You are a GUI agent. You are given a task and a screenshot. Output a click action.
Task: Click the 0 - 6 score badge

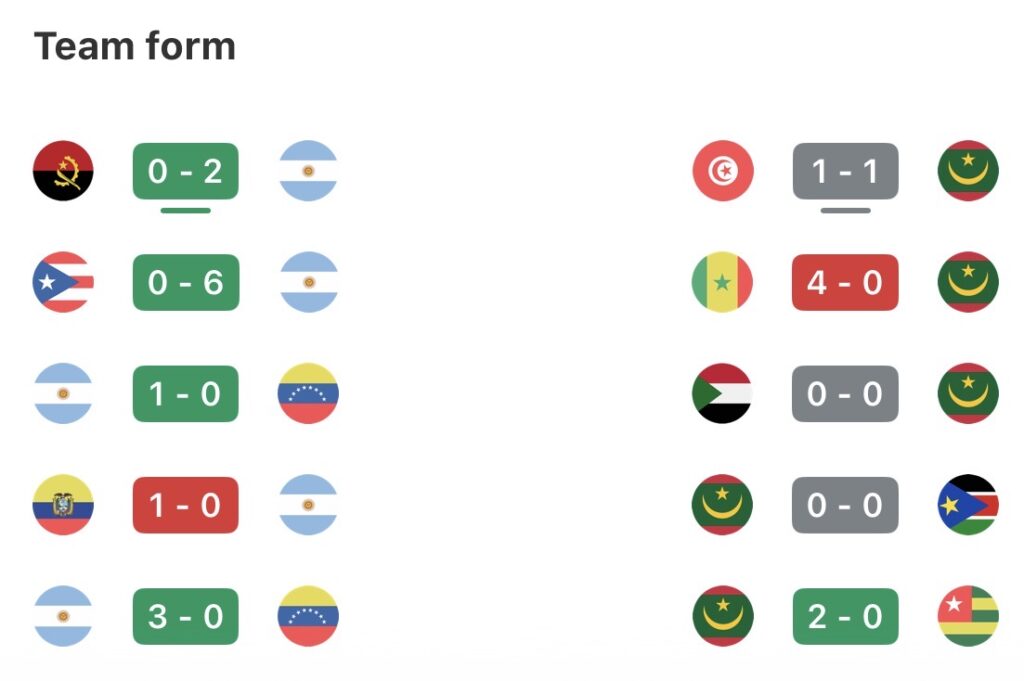tap(185, 282)
